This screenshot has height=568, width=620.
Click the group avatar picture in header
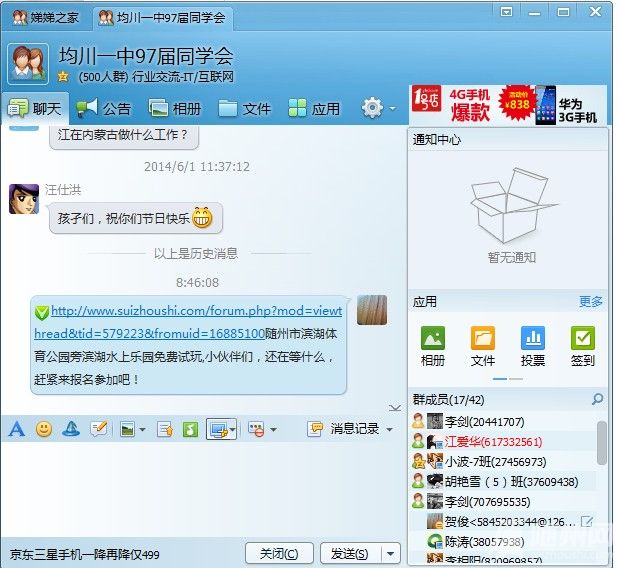tap(28, 64)
